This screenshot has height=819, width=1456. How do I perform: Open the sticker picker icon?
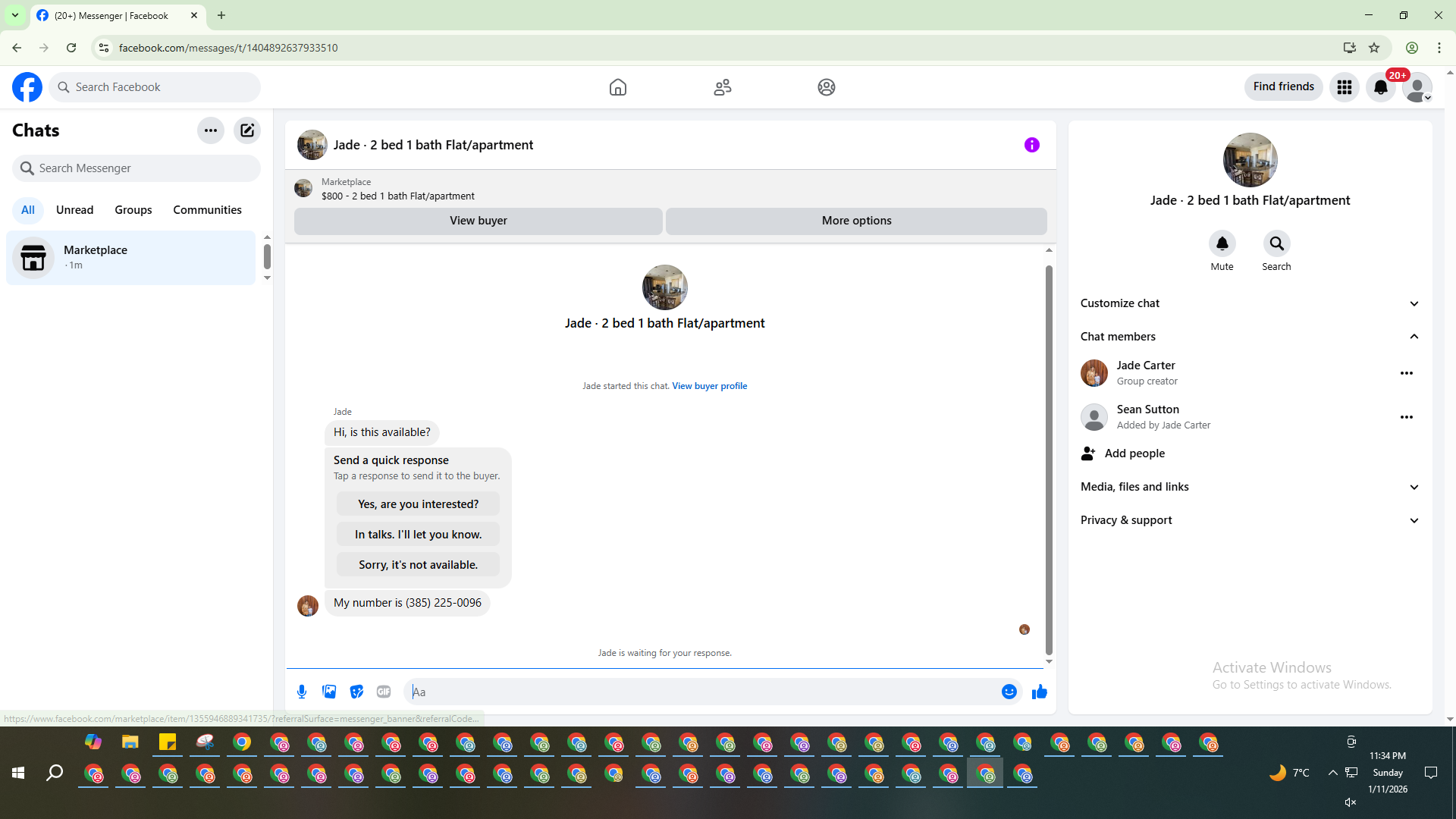coord(356,692)
